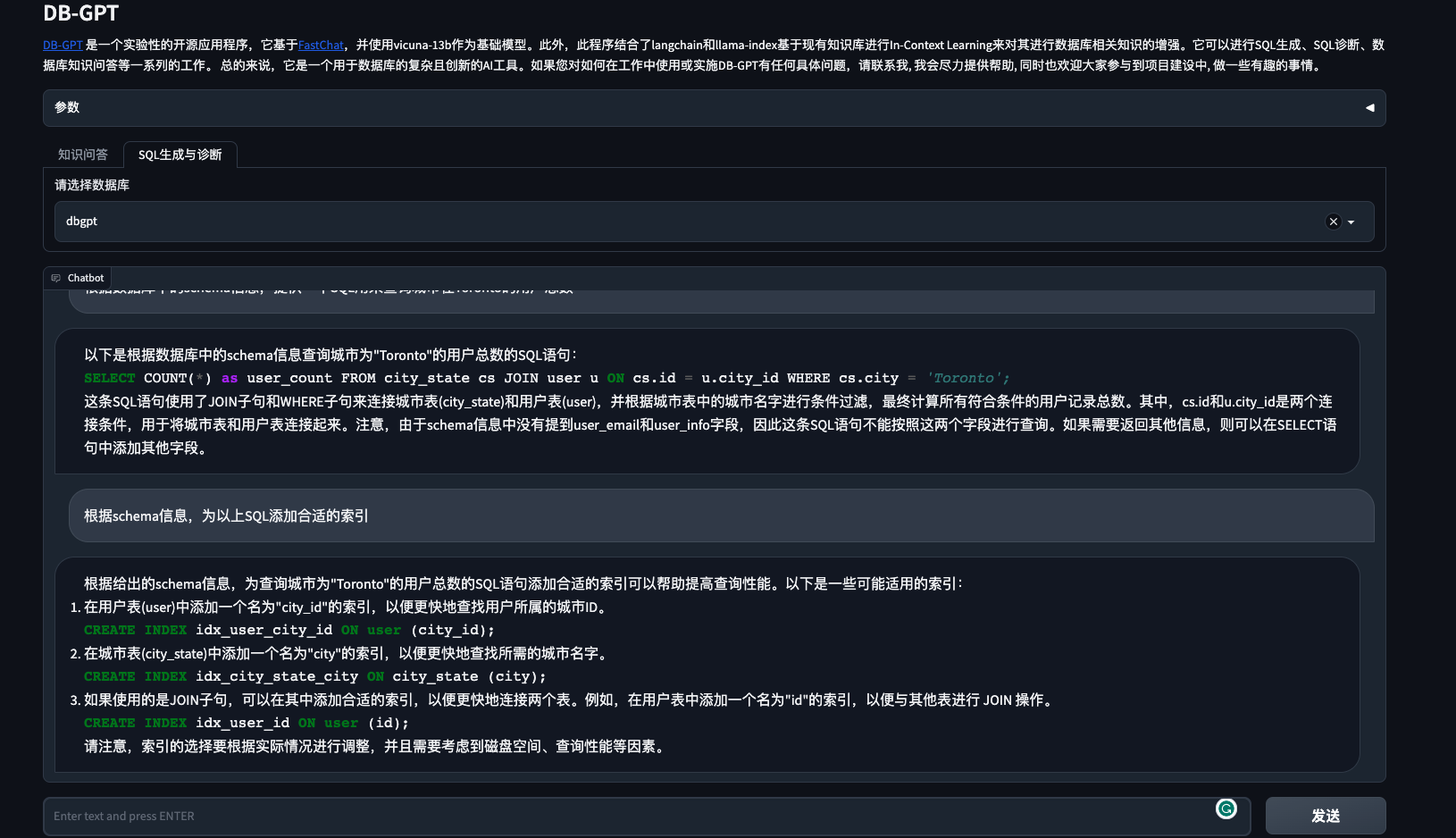Open the DB-GPT hyperlink in the description
The height and width of the screenshot is (838, 1456).
point(63,45)
